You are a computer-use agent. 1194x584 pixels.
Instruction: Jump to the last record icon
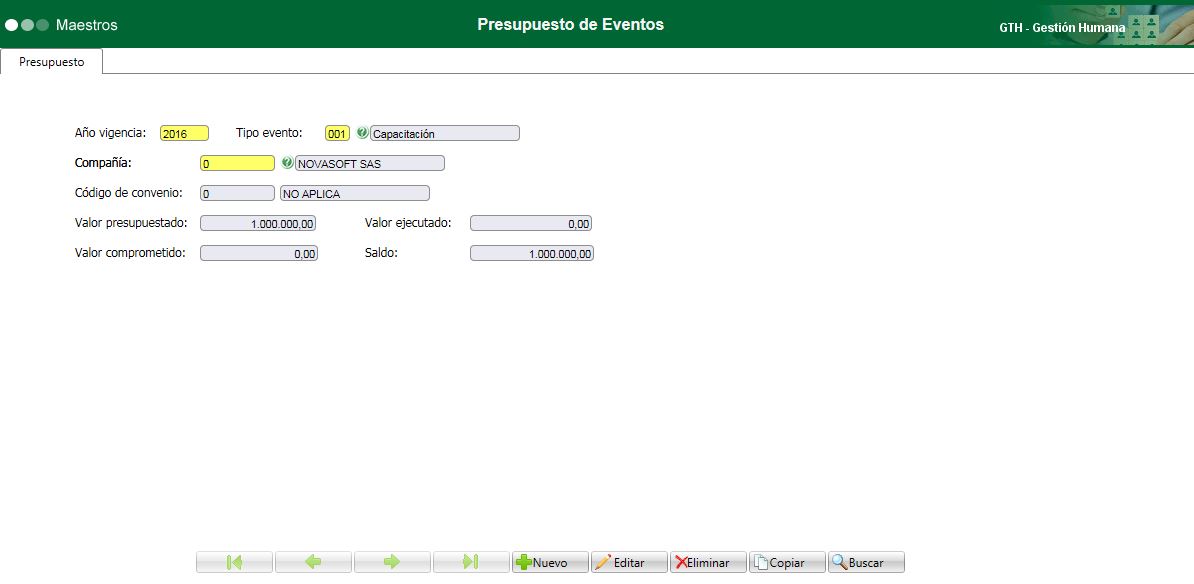[471, 561]
